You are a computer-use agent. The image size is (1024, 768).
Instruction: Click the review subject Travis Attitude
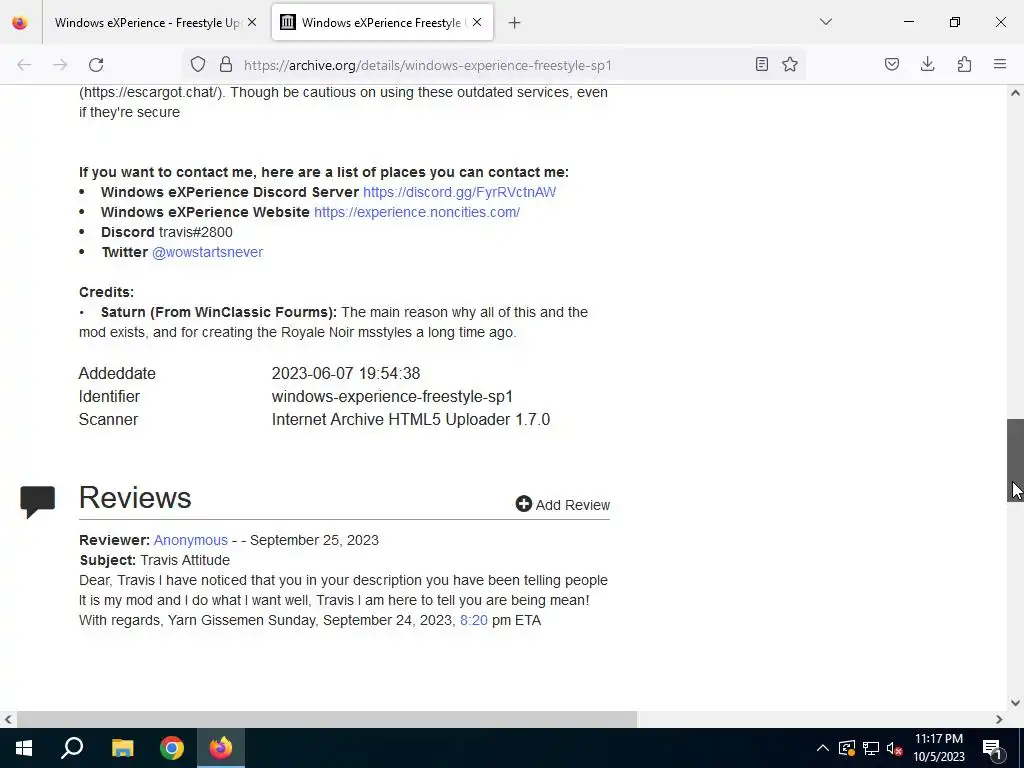[185, 560]
